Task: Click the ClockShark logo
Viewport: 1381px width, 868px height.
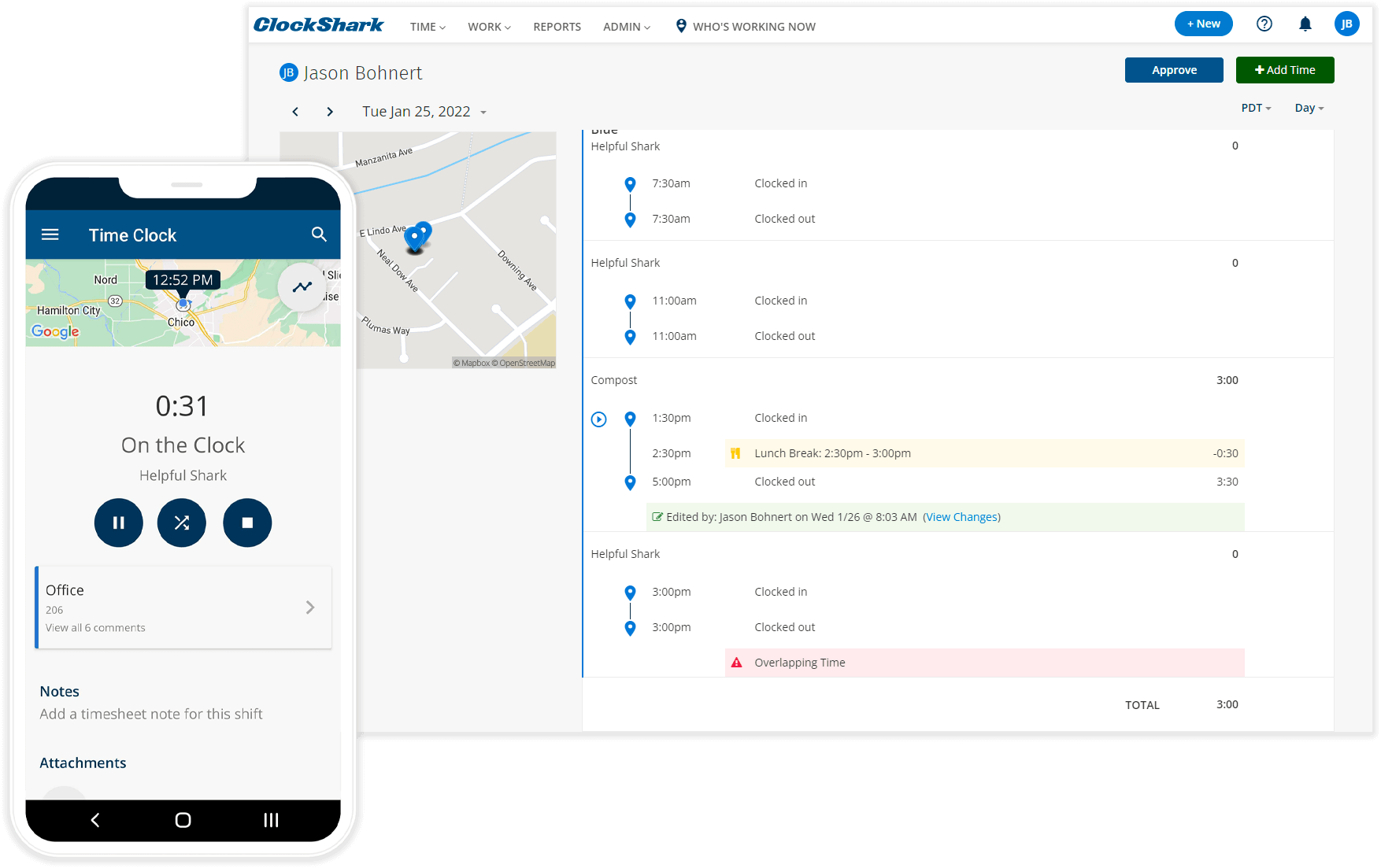Action: [x=318, y=25]
